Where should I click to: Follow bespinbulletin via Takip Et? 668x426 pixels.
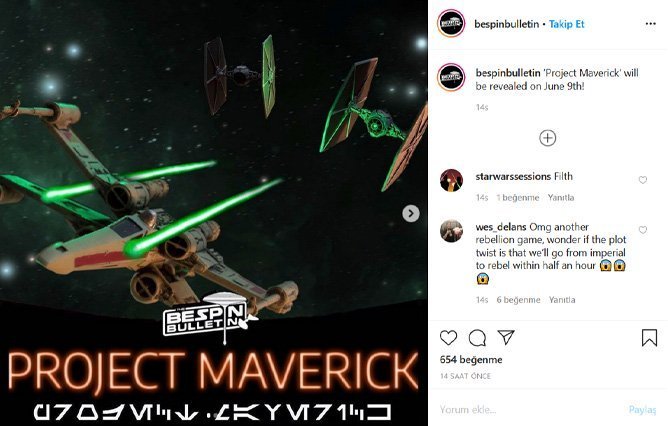(566, 24)
